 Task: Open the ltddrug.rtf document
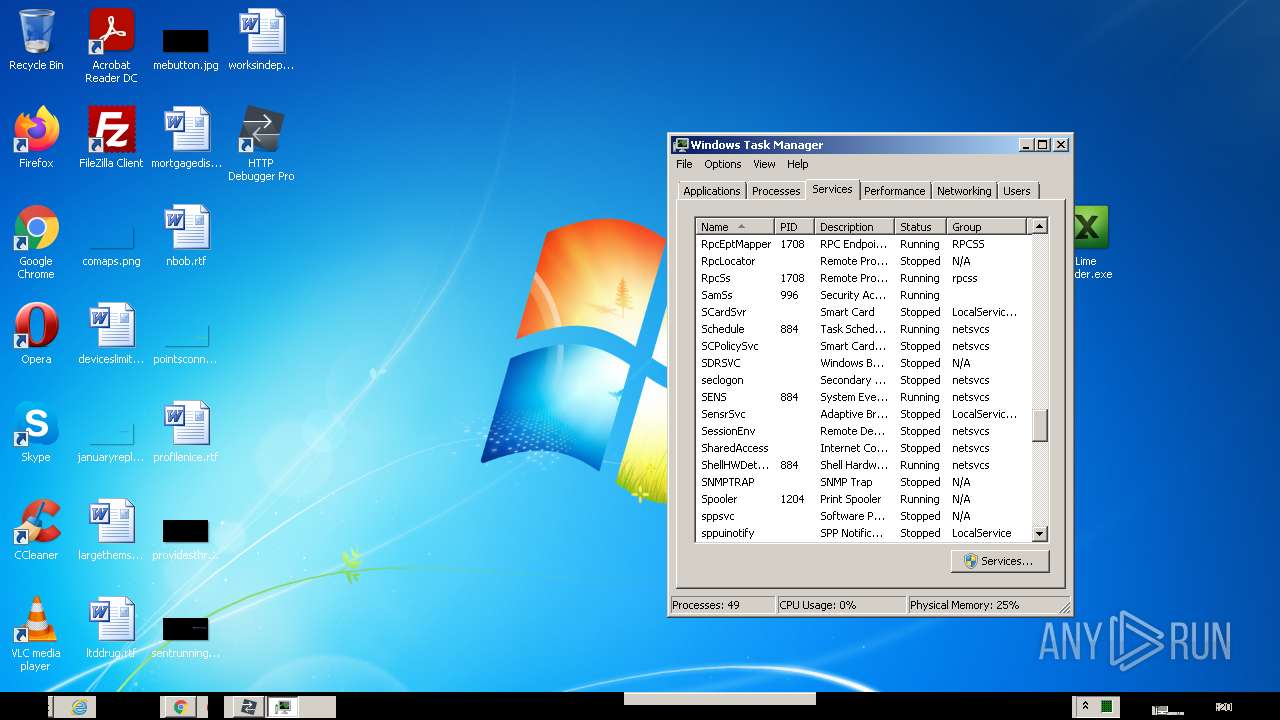(111, 628)
